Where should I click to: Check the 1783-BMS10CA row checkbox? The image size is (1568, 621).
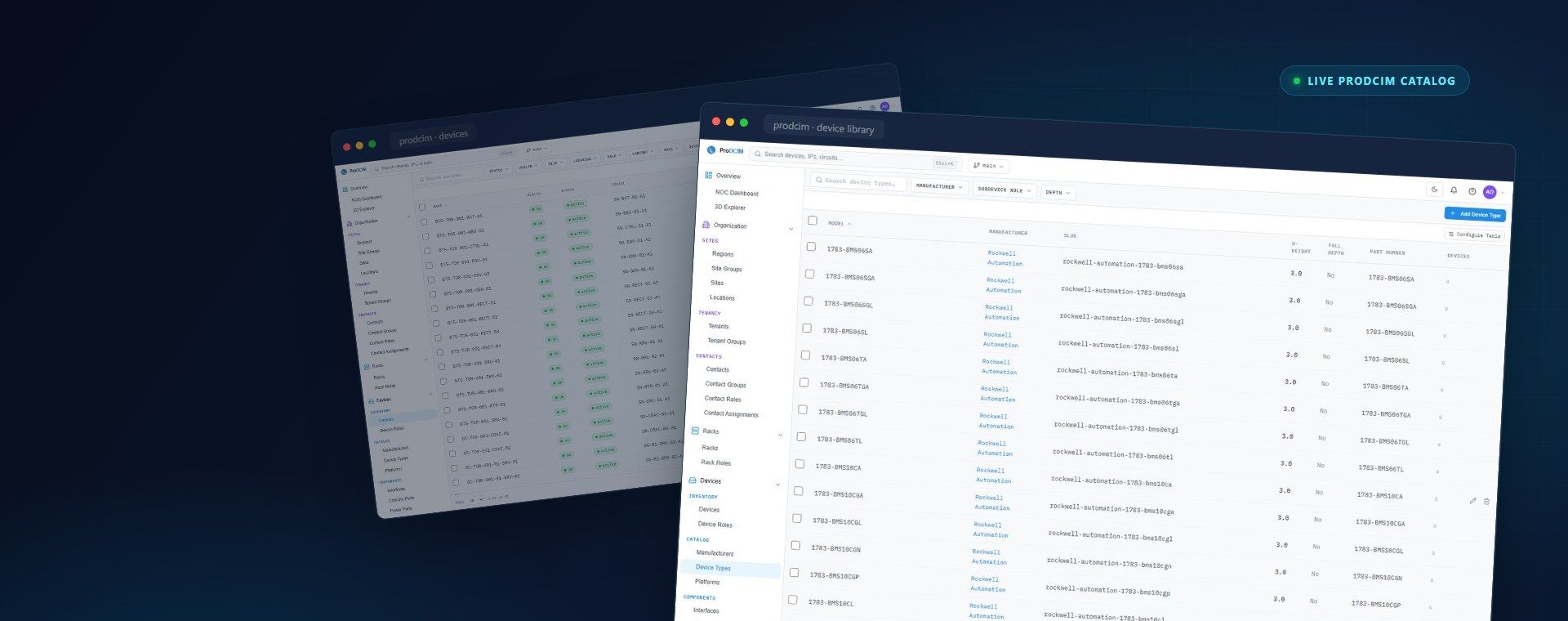tap(800, 464)
